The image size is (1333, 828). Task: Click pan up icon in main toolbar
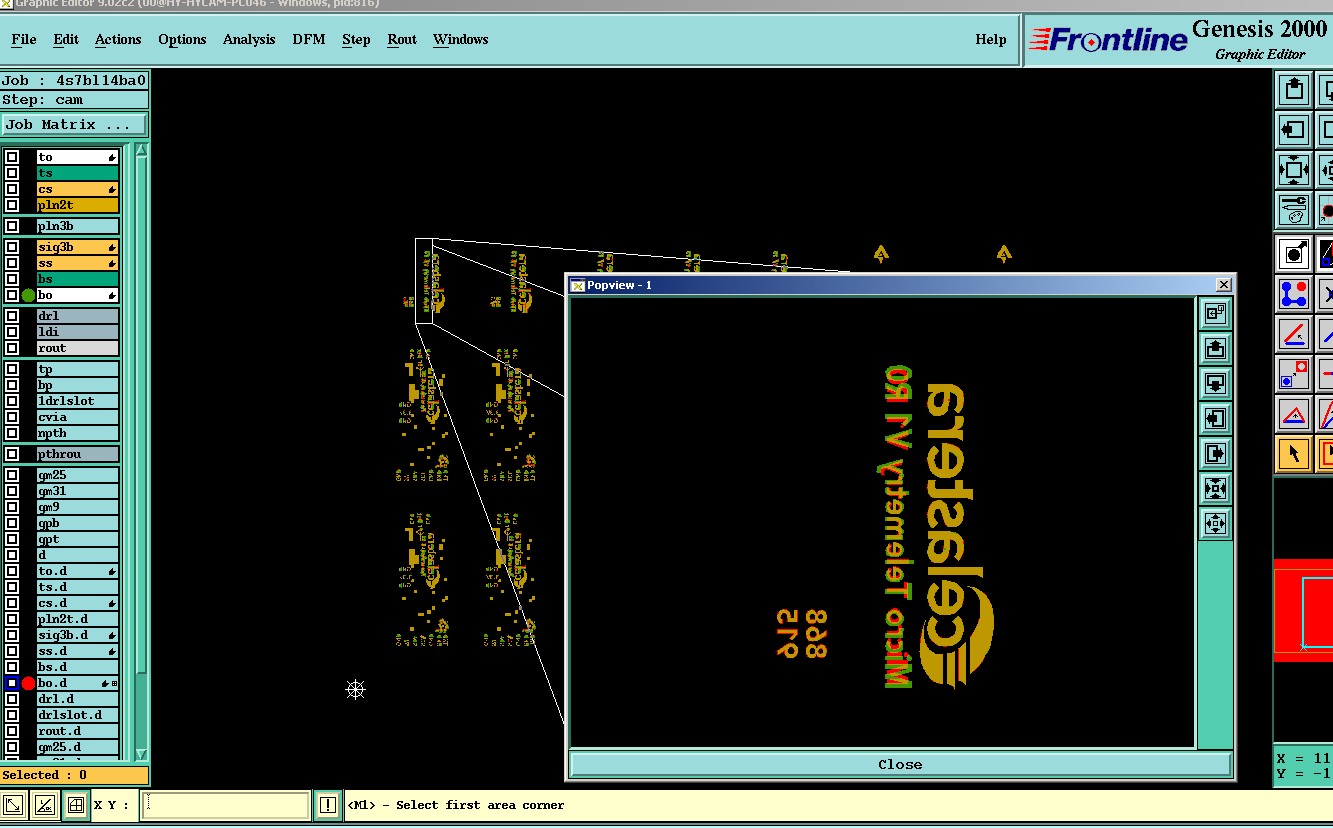1294,89
